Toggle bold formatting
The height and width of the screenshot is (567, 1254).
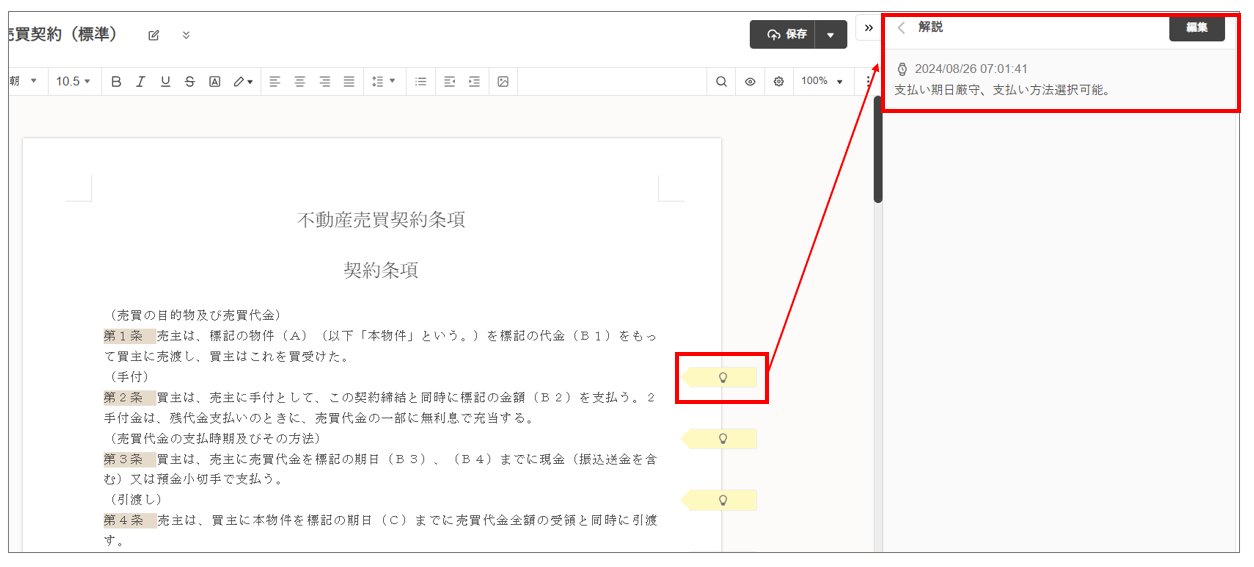[116, 82]
